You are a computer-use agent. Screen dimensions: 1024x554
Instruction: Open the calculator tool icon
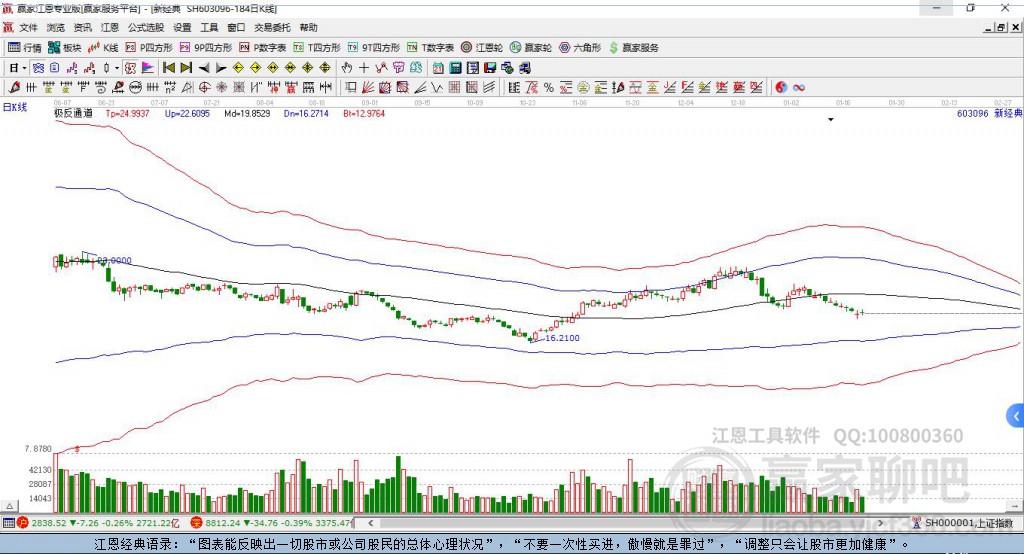click(455, 67)
